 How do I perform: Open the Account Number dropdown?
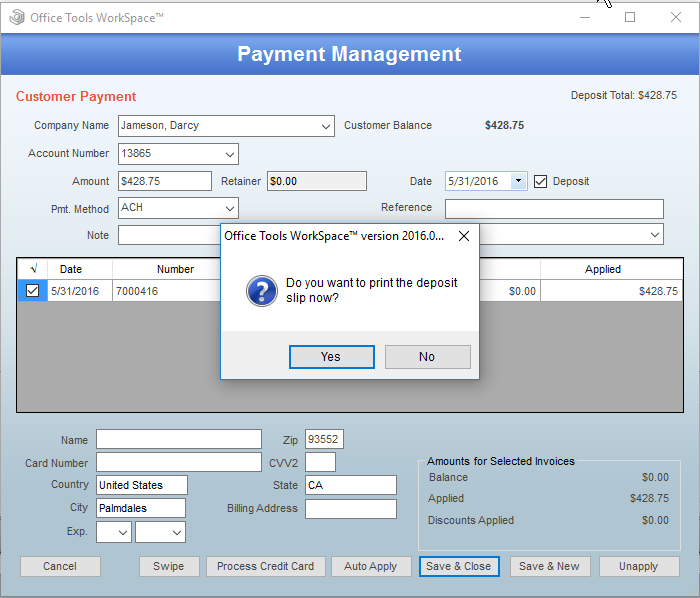click(230, 154)
